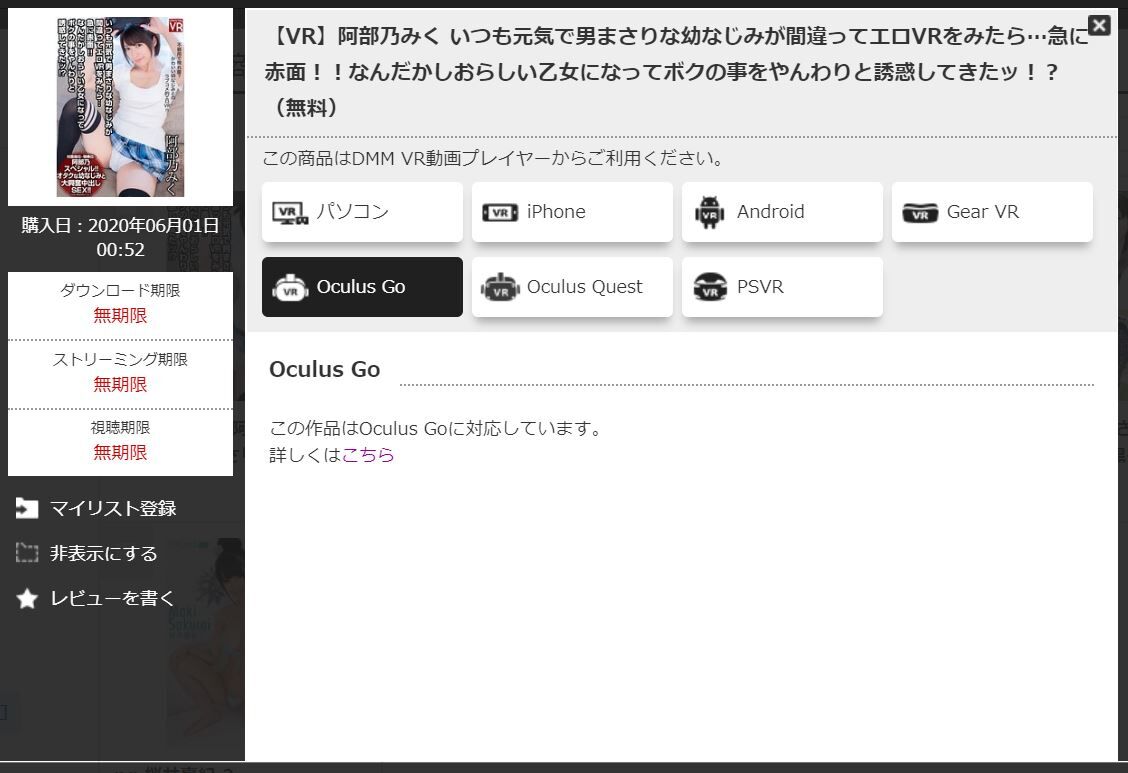Screen dimensions: 1128x773
Task: Click the ダウンロード期限 label
Action: pyautogui.click(x=120, y=291)
